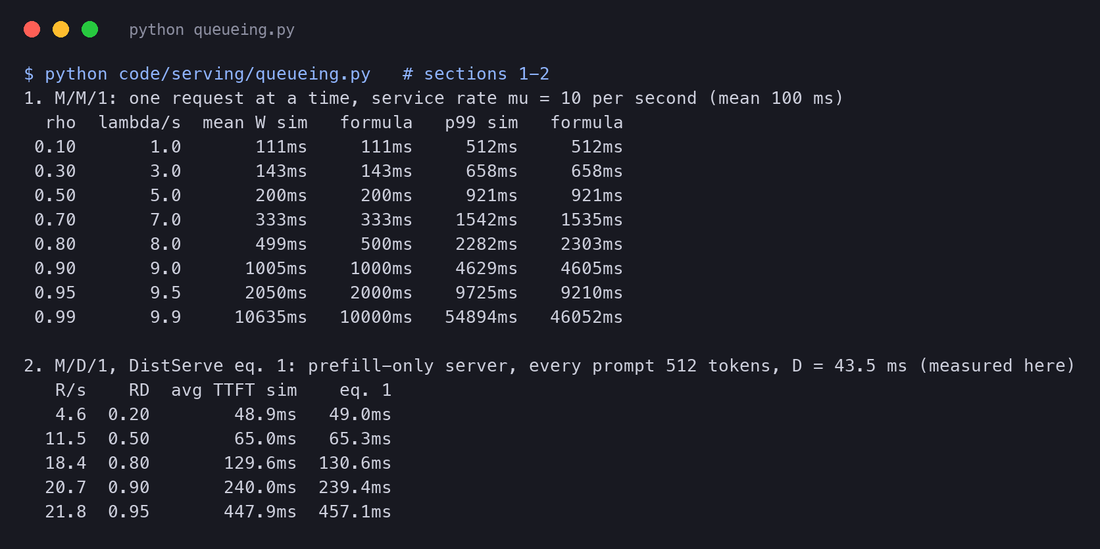Viewport: 1100px width, 549px height.
Task: Click the avg TTFT sim value 129.6ms
Action: pos(260,463)
